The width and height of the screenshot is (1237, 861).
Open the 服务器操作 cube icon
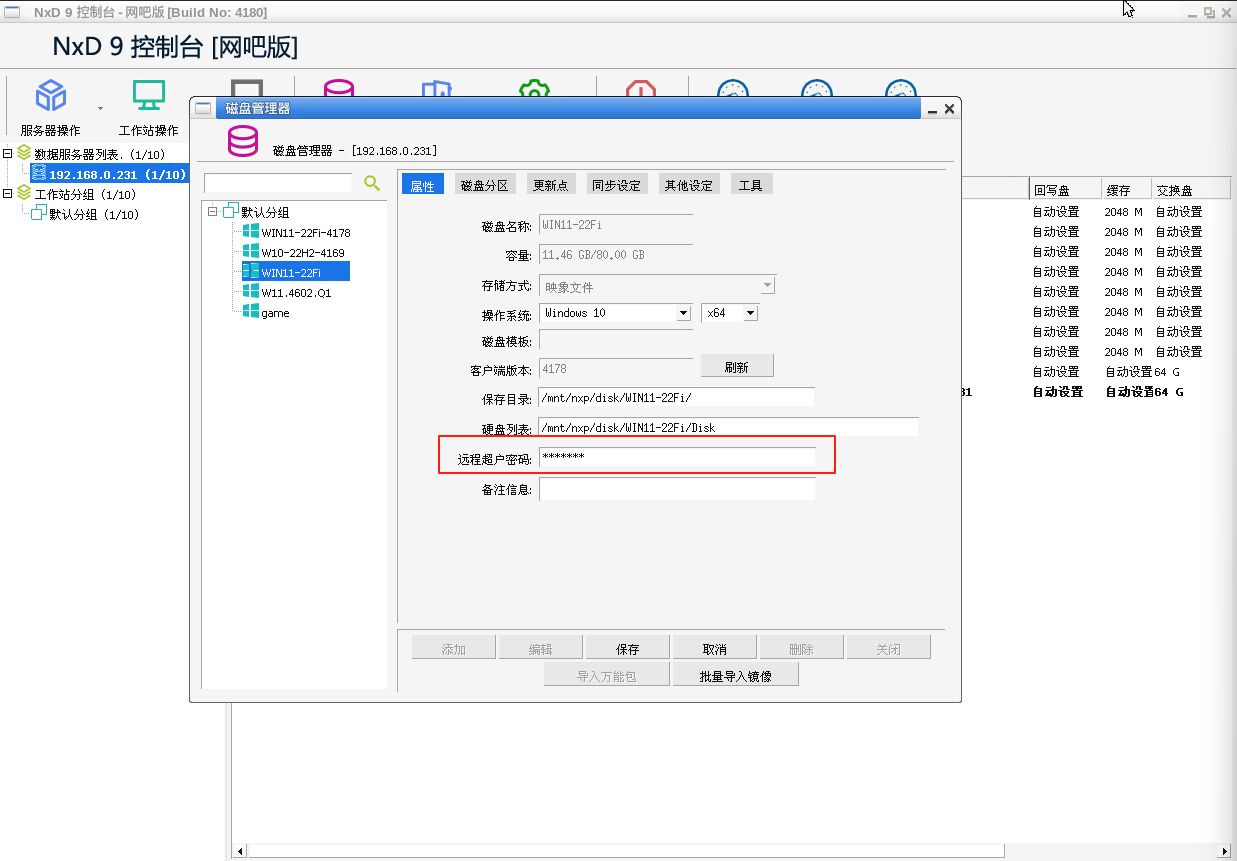51,96
